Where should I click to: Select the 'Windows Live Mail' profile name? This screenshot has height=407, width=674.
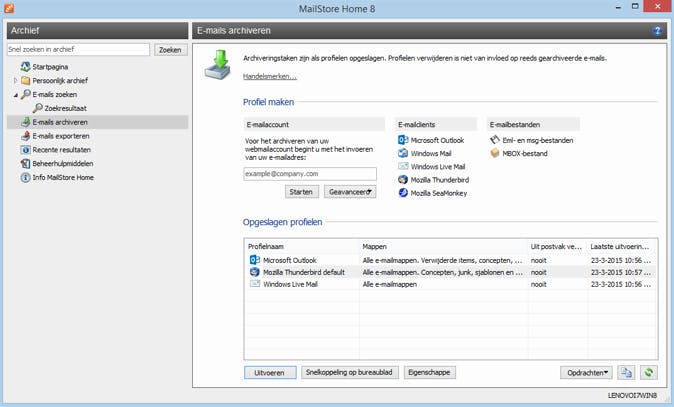point(290,284)
